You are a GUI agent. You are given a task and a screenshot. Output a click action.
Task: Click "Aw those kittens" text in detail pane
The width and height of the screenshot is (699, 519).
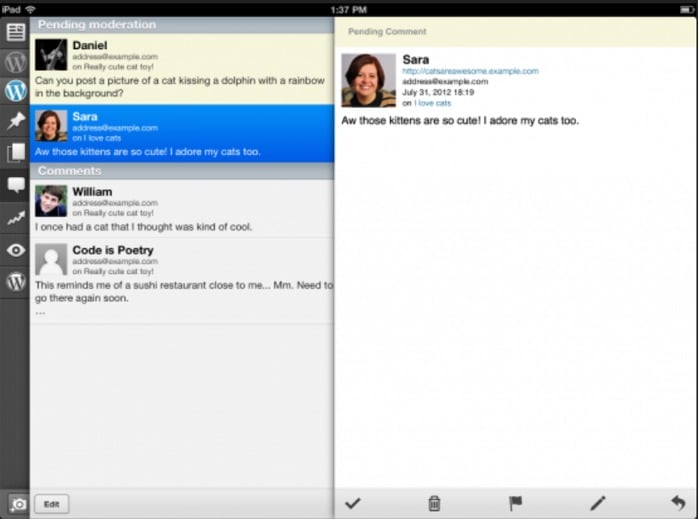click(460, 121)
